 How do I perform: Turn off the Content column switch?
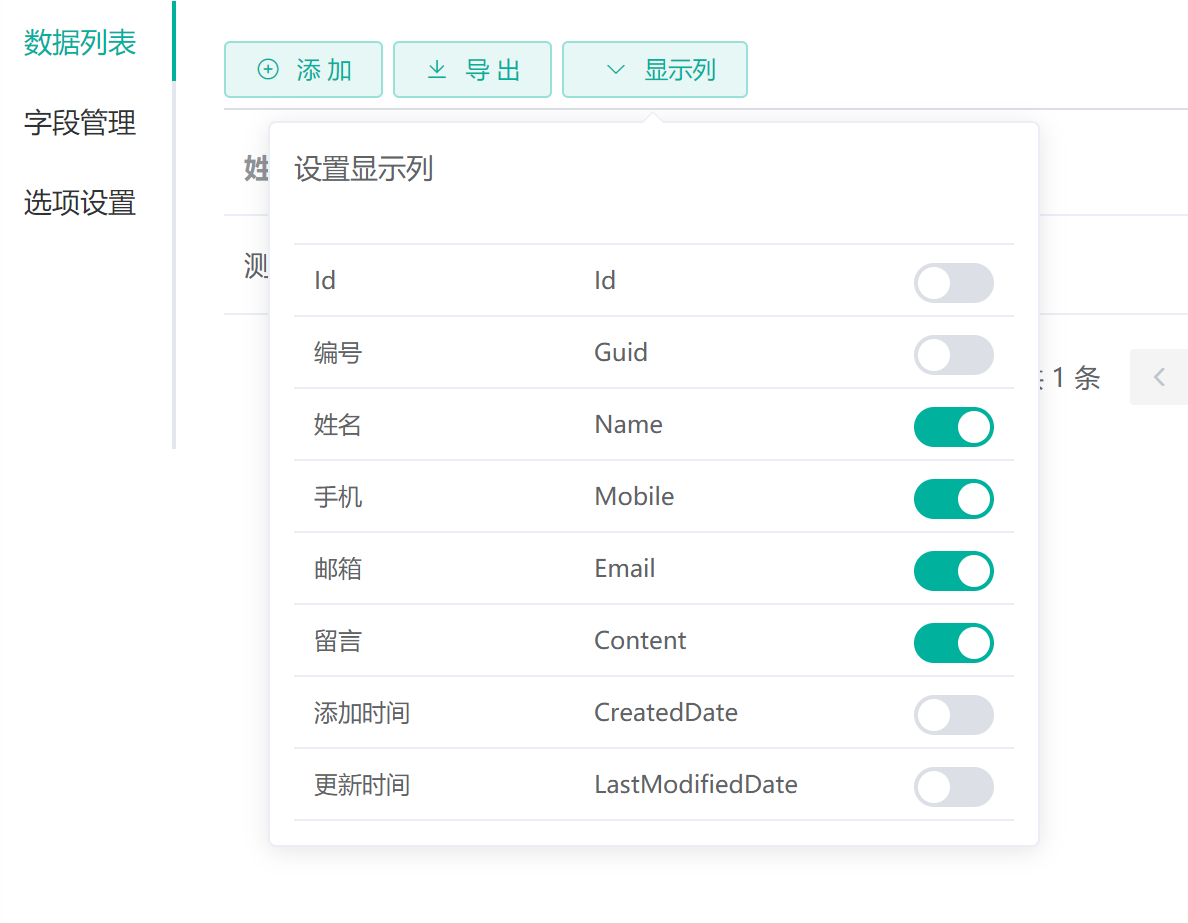[x=953, y=643]
